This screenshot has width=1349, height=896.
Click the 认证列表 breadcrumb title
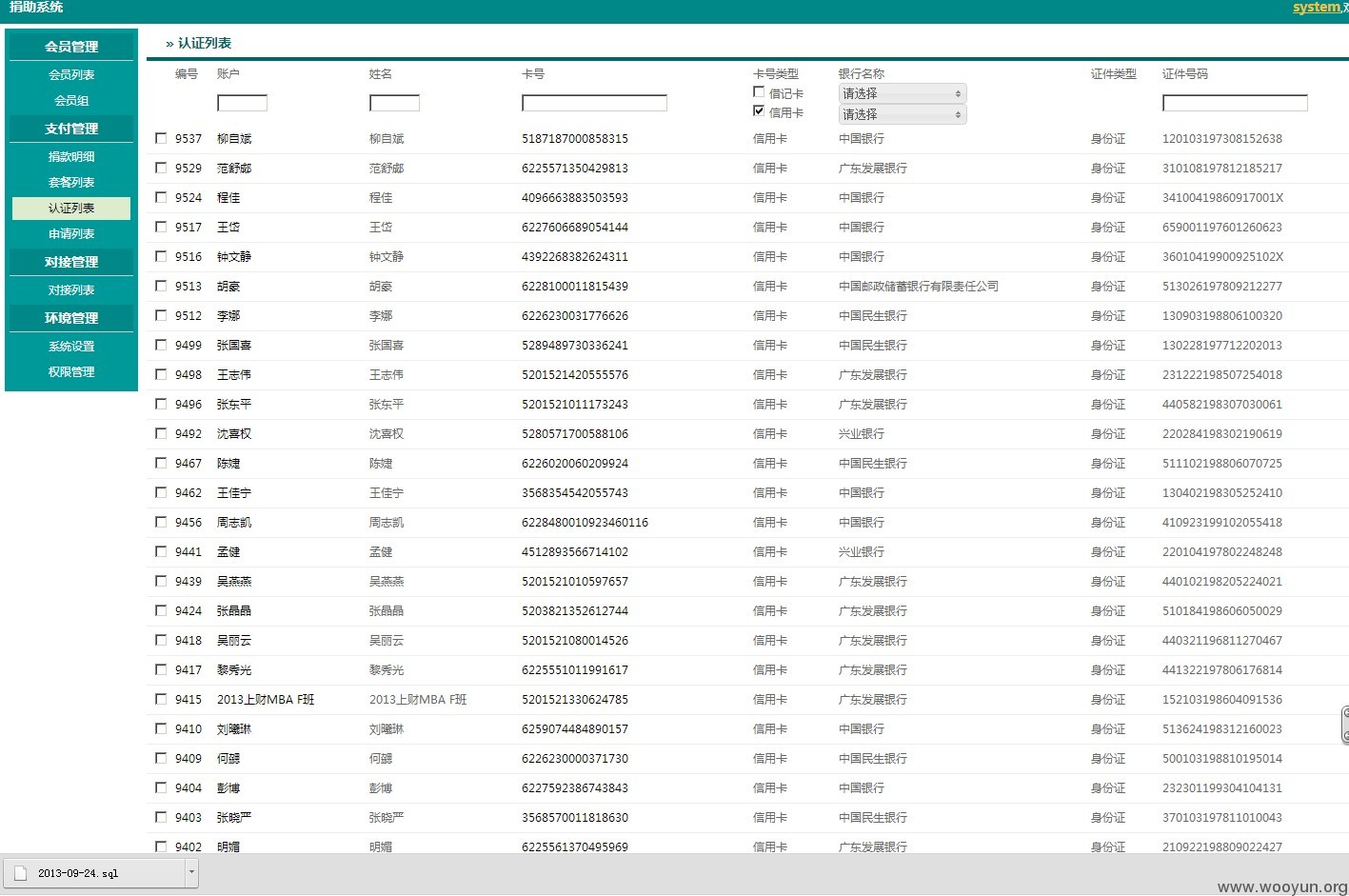coord(205,43)
